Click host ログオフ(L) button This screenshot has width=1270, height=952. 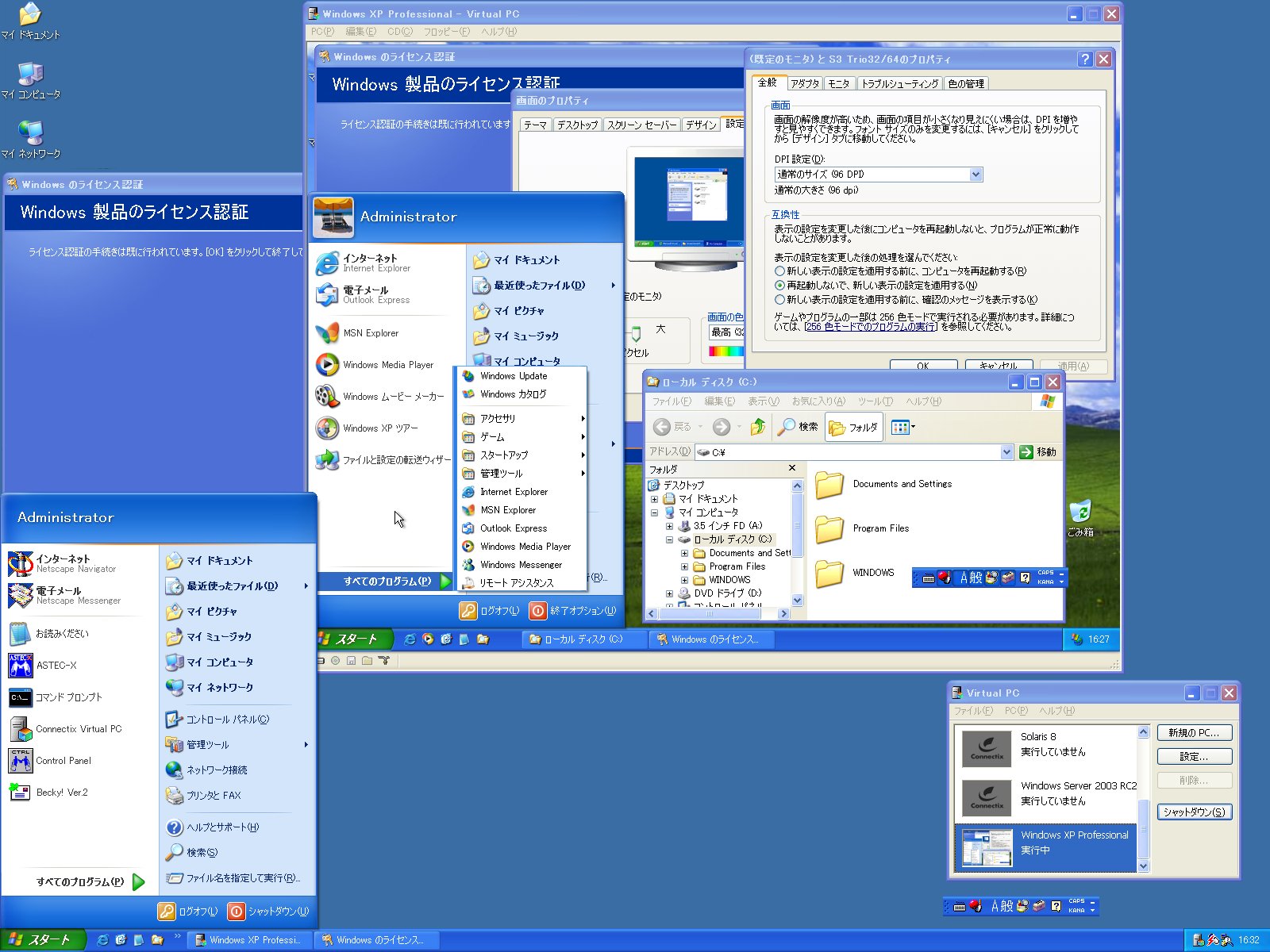point(187,912)
